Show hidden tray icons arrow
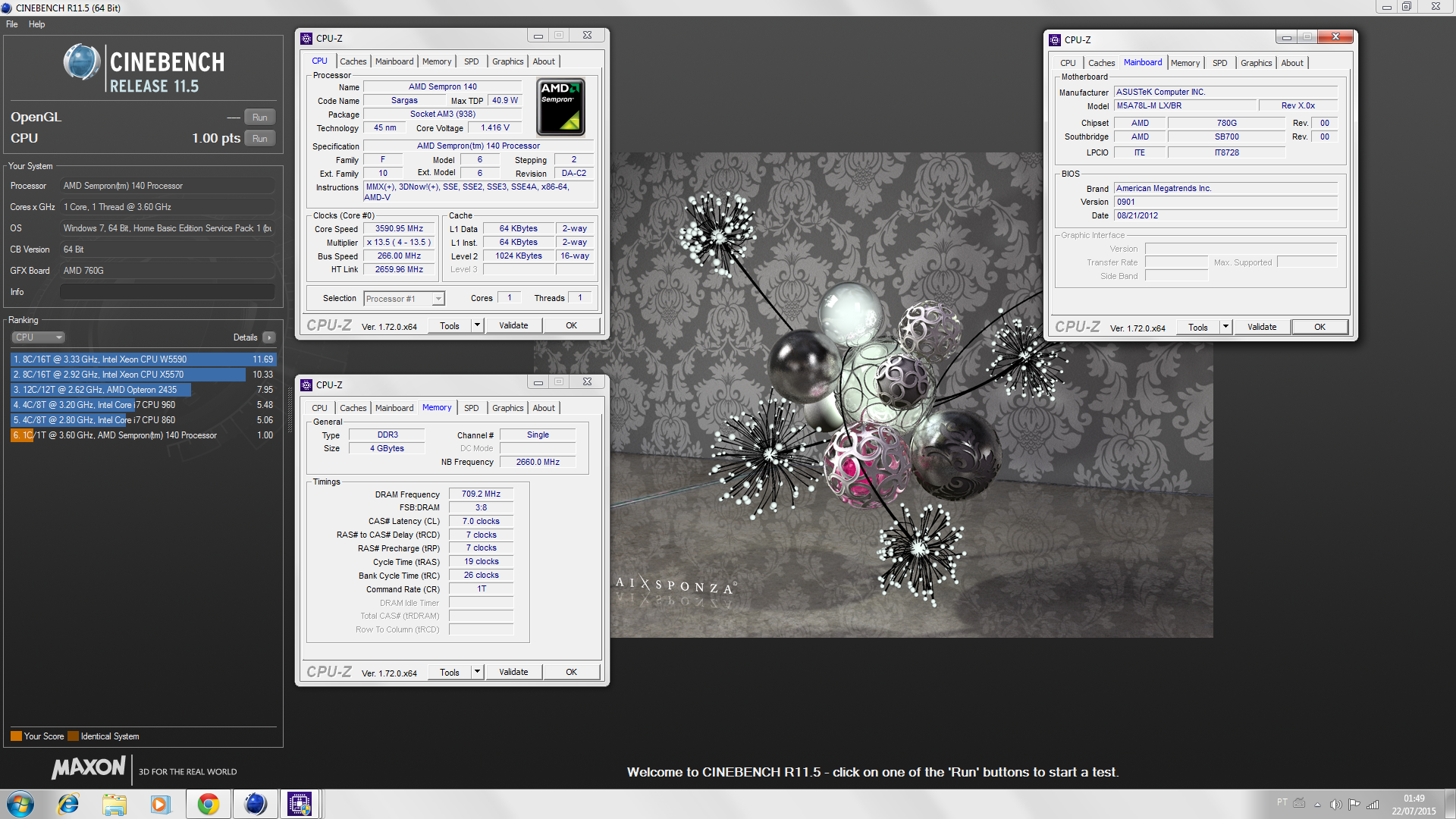 (x=1318, y=805)
